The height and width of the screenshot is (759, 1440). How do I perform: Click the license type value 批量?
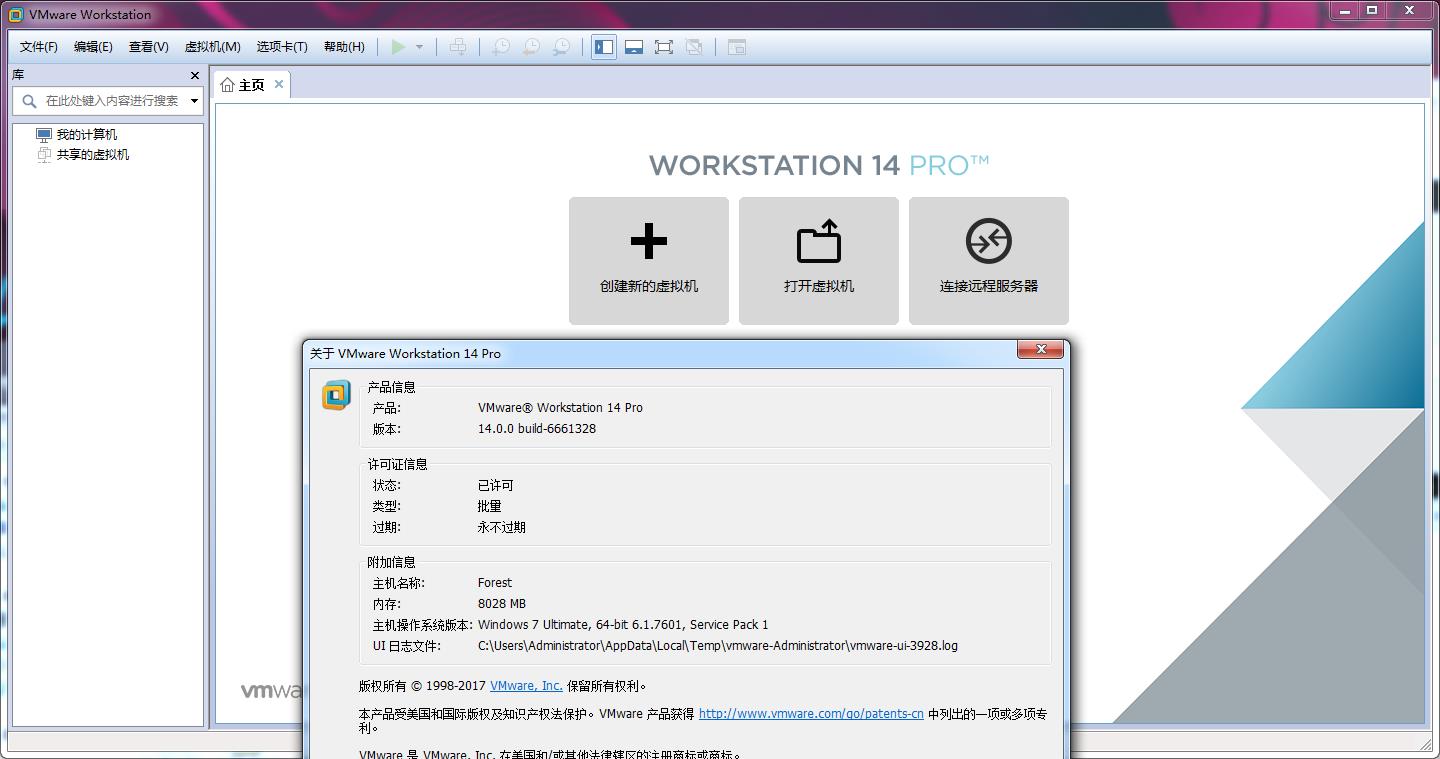pyautogui.click(x=489, y=507)
